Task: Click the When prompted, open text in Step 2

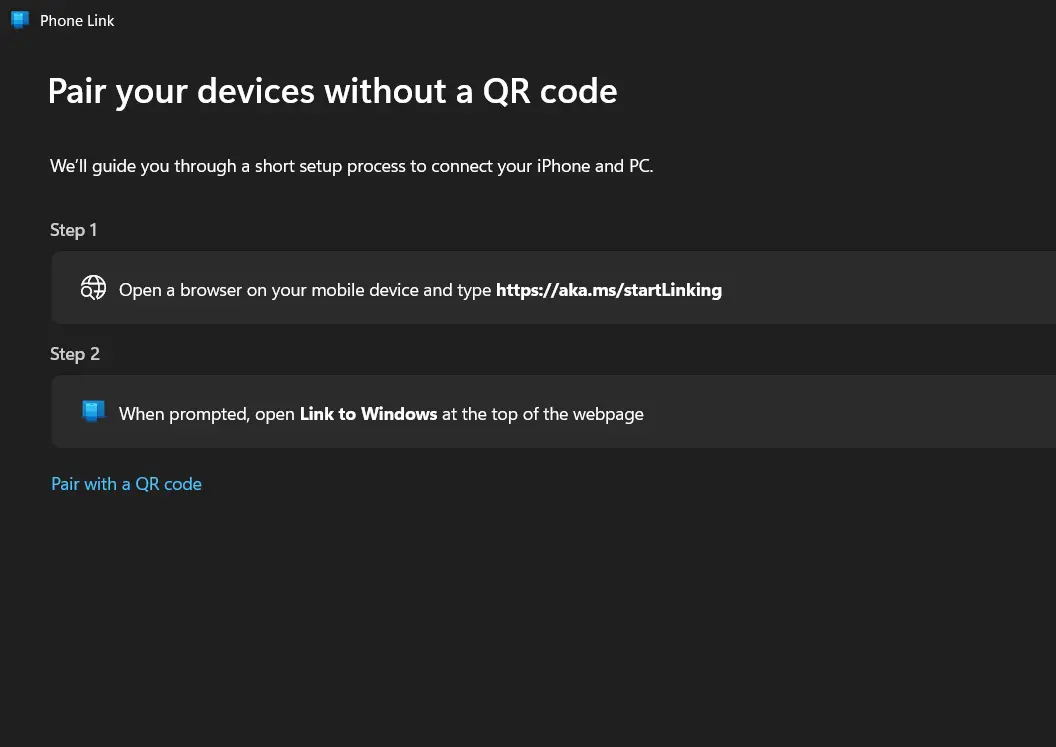Action: click(x=207, y=414)
